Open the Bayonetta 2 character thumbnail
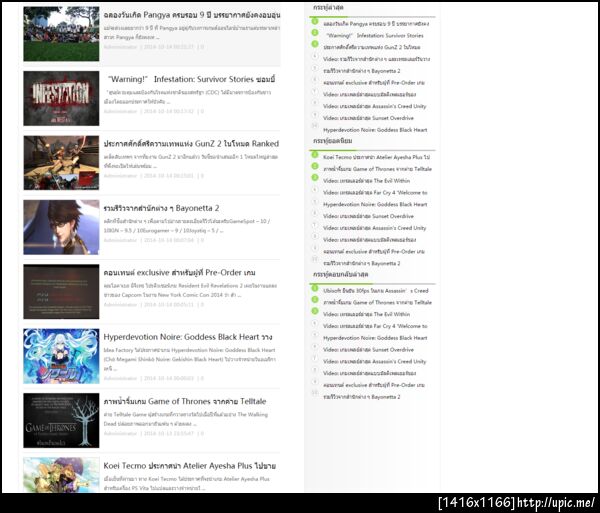This screenshot has width=600, height=513. [x=61, y=227]
